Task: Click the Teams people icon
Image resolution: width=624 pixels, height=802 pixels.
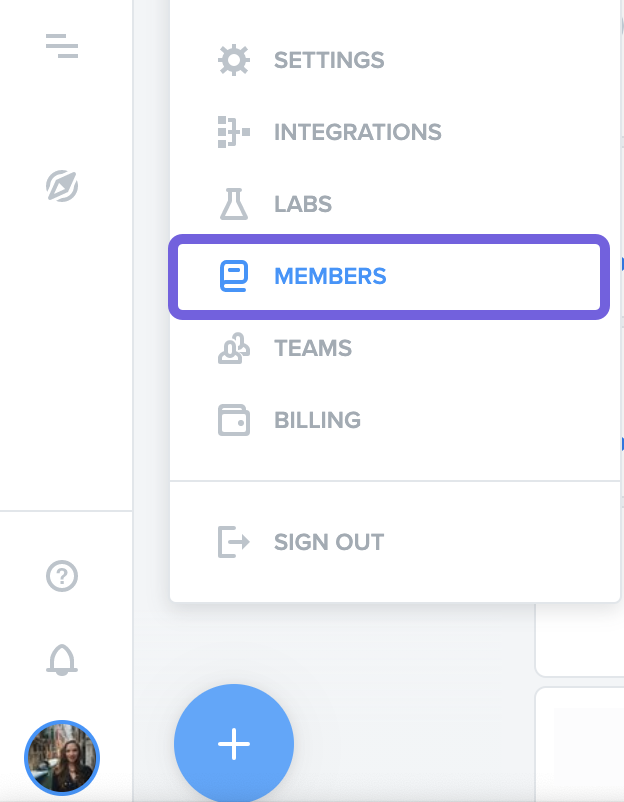Action: pos(234,348)
